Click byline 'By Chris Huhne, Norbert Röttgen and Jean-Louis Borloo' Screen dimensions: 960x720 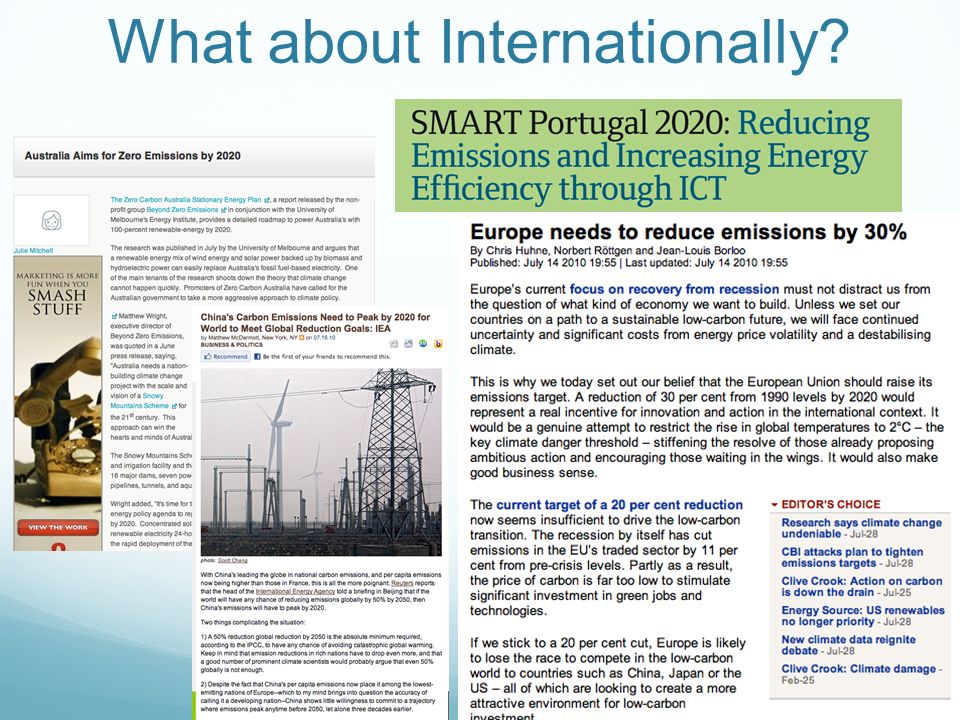pyautogui.click(x=607, y=250)
